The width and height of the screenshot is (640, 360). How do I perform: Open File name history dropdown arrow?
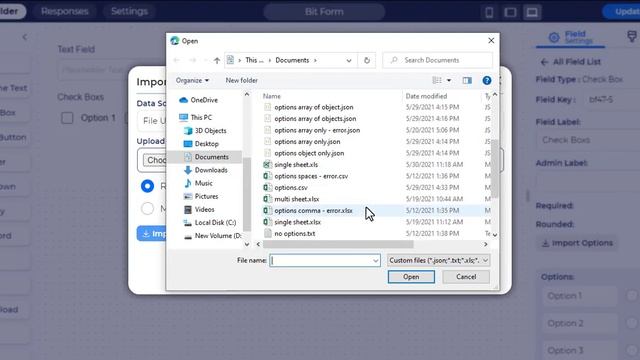376,260
